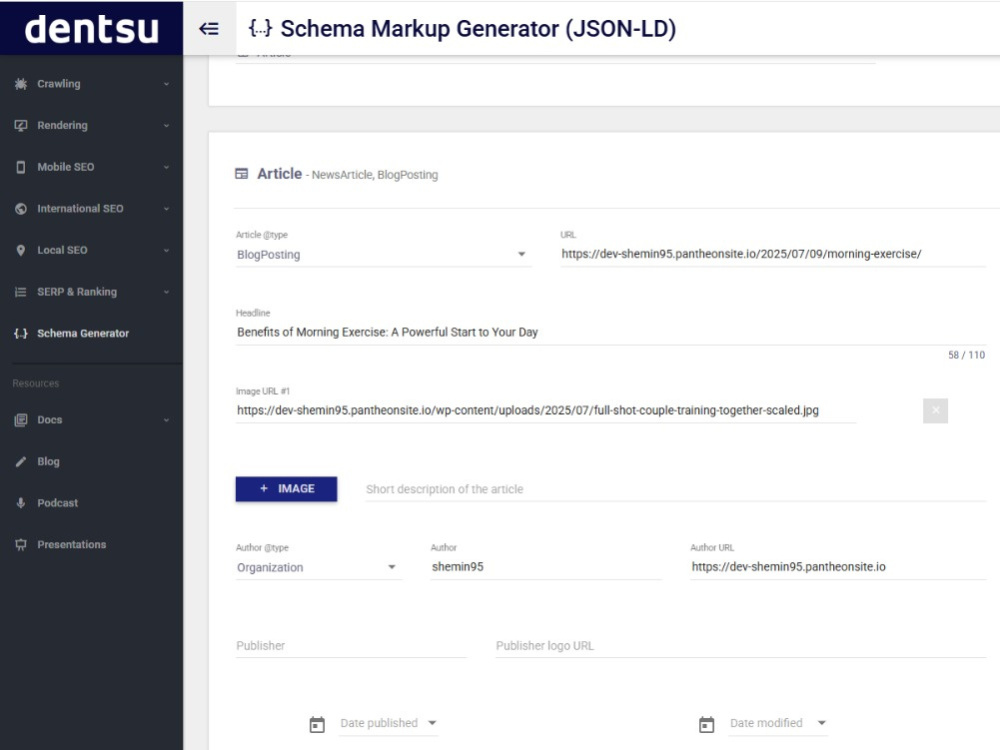This screenshot has width=1000, height=750.
Task: Click the Date published calendar icon
Action: tap(317, 724)
